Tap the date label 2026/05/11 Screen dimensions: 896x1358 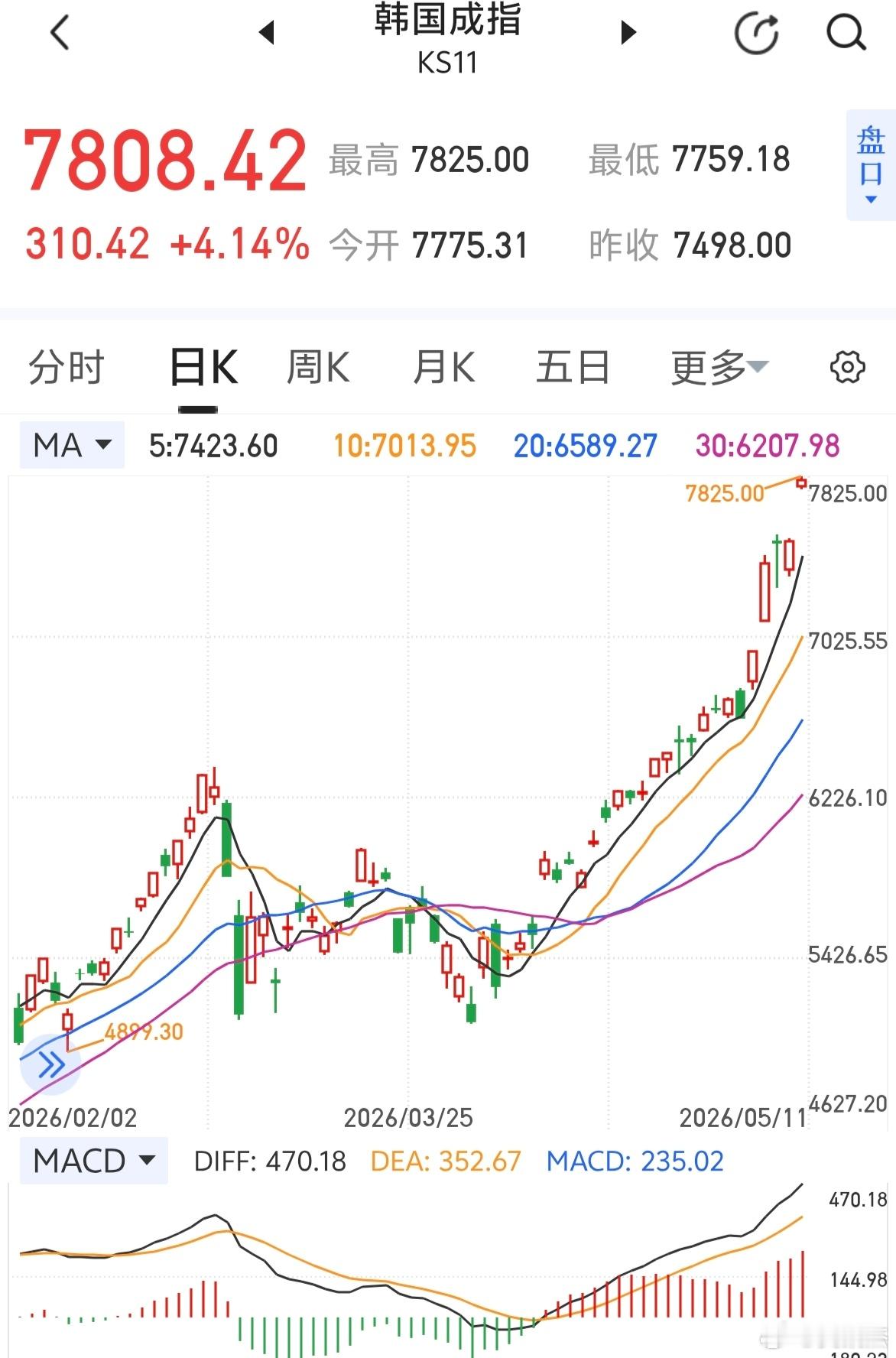(x=743, y=1118)
